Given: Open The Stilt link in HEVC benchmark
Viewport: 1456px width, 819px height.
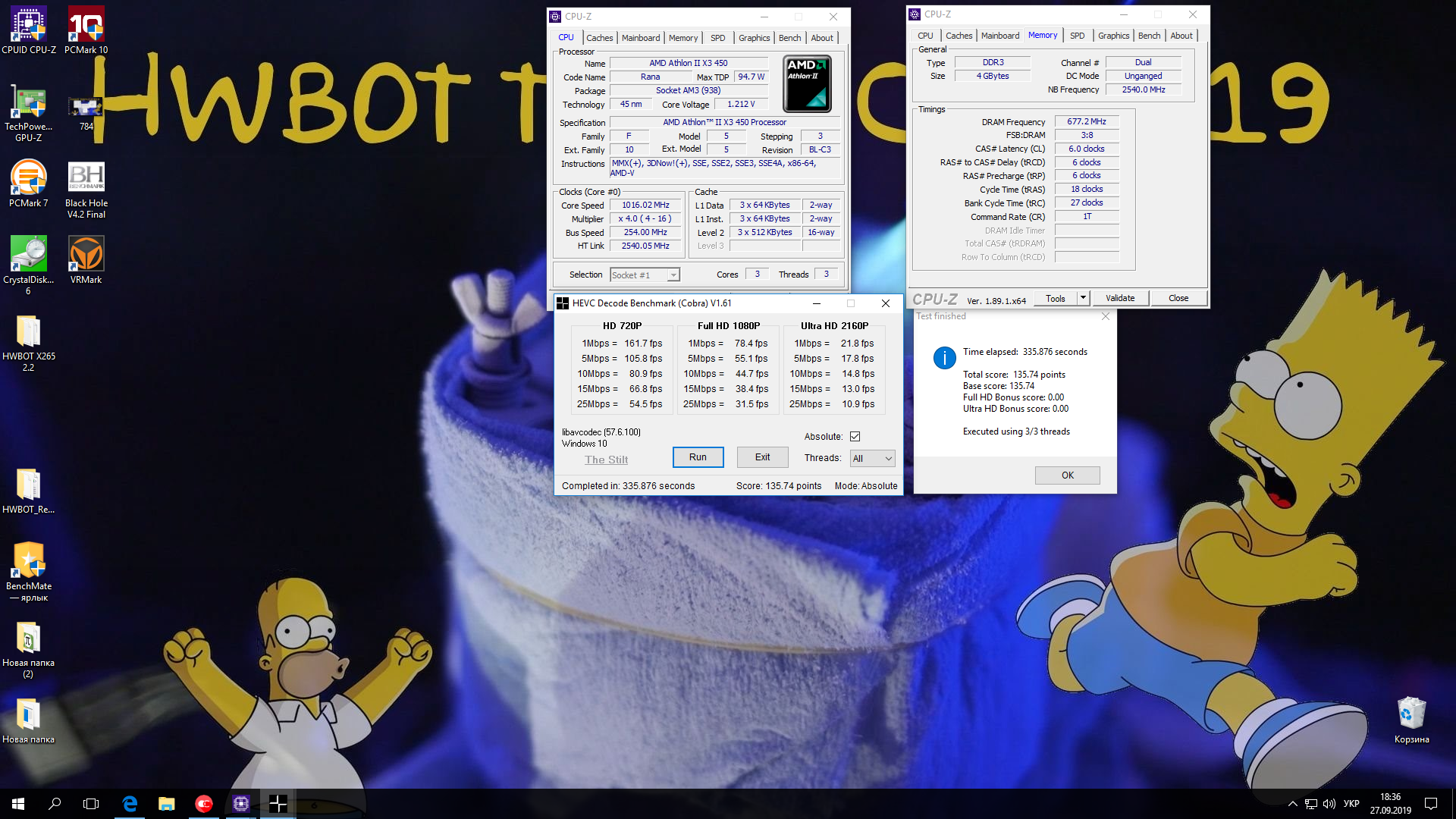Looking at the screenshot, I should [x=606, y=460].
